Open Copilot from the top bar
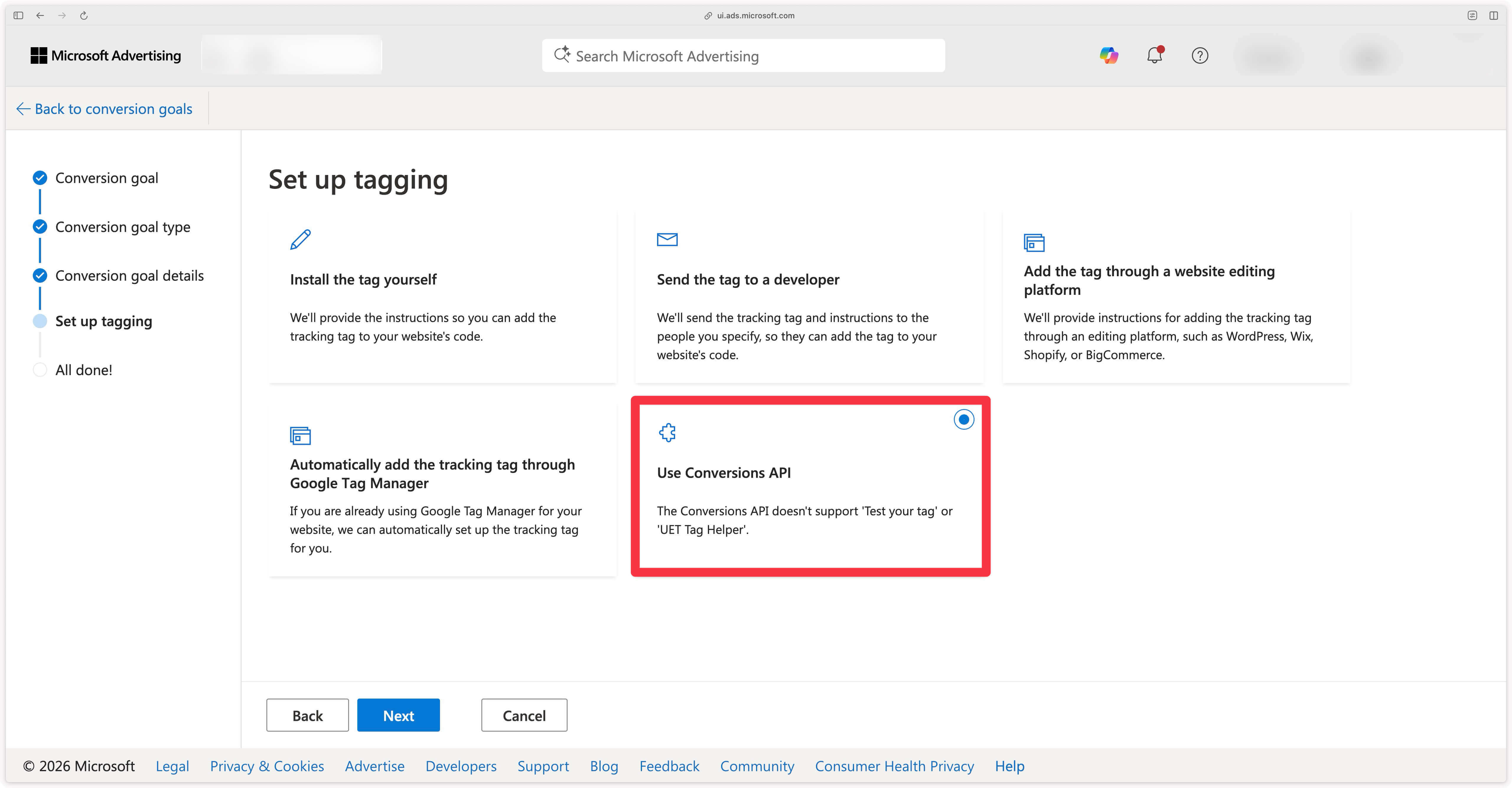Screen dimensions: 1512x788 [x=1109, y=55]
